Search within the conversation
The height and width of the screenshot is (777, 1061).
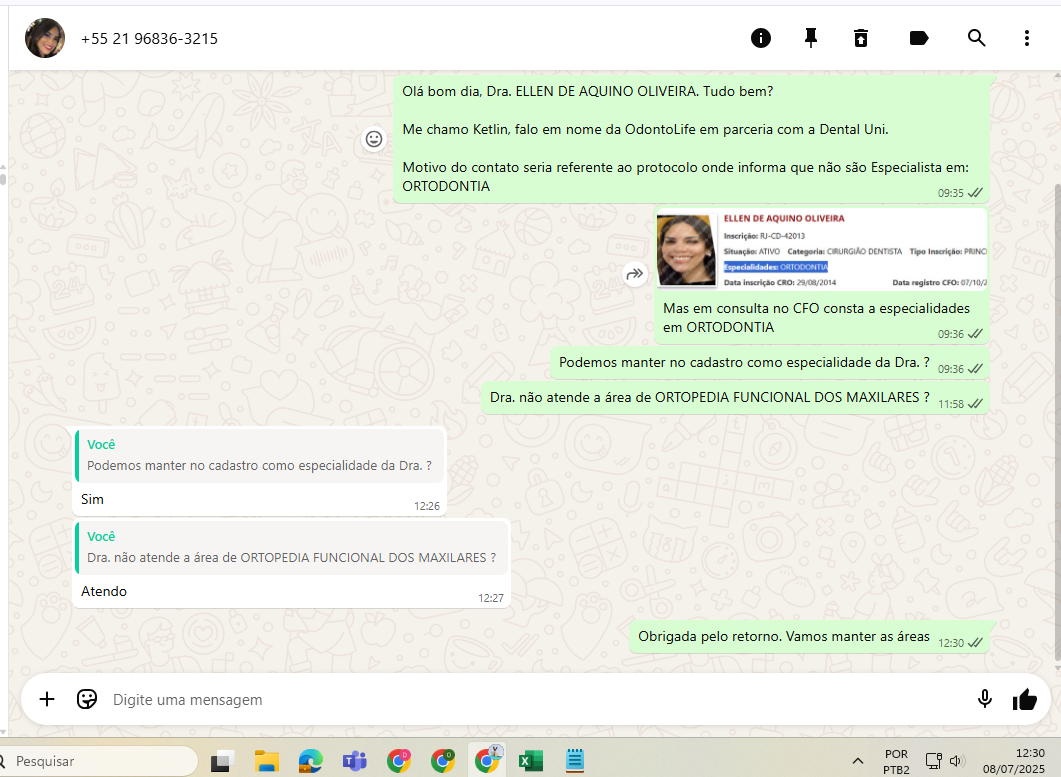(976, 38)
